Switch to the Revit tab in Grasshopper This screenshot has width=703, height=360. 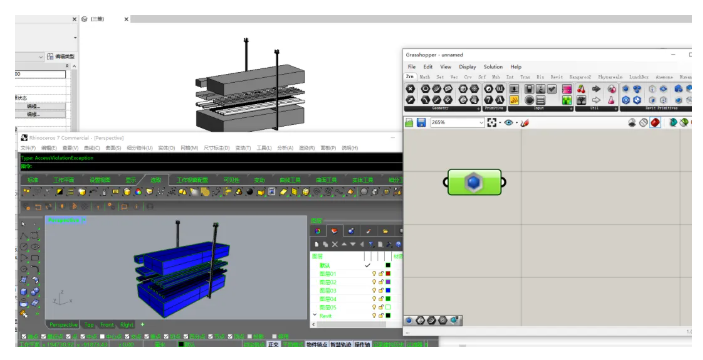556,77
